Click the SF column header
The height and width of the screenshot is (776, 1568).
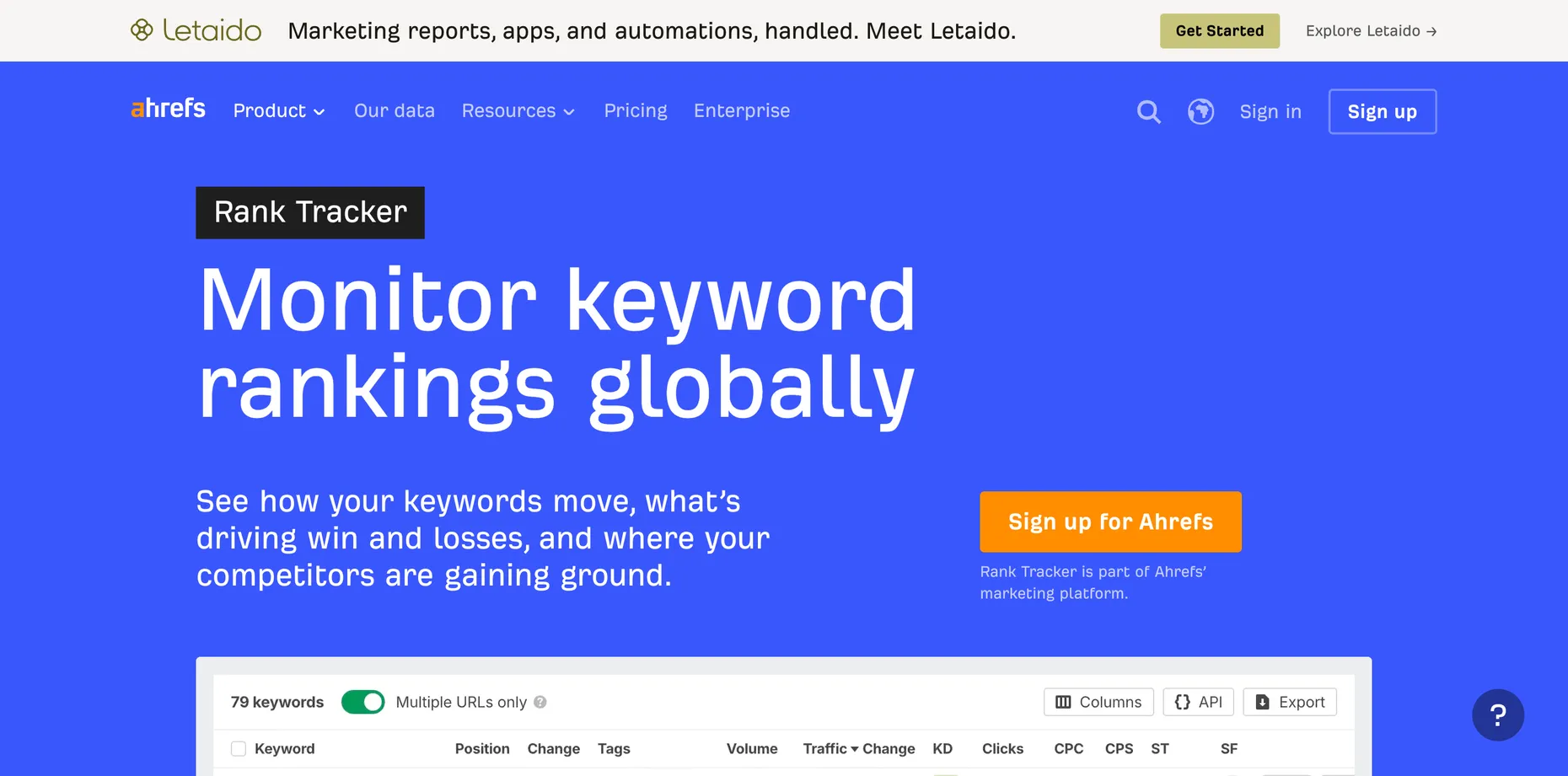[x=1229, y=748]
